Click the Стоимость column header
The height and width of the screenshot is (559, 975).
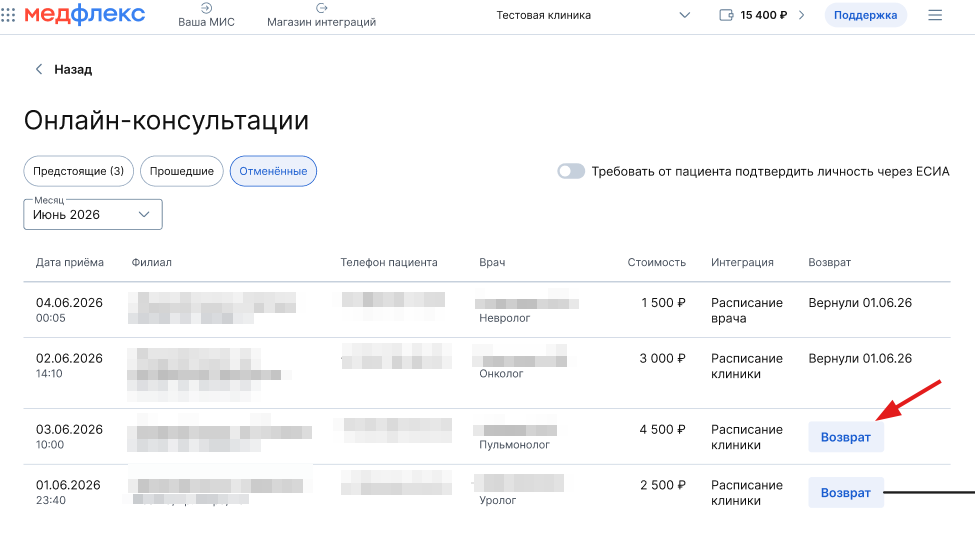(656, 263)
